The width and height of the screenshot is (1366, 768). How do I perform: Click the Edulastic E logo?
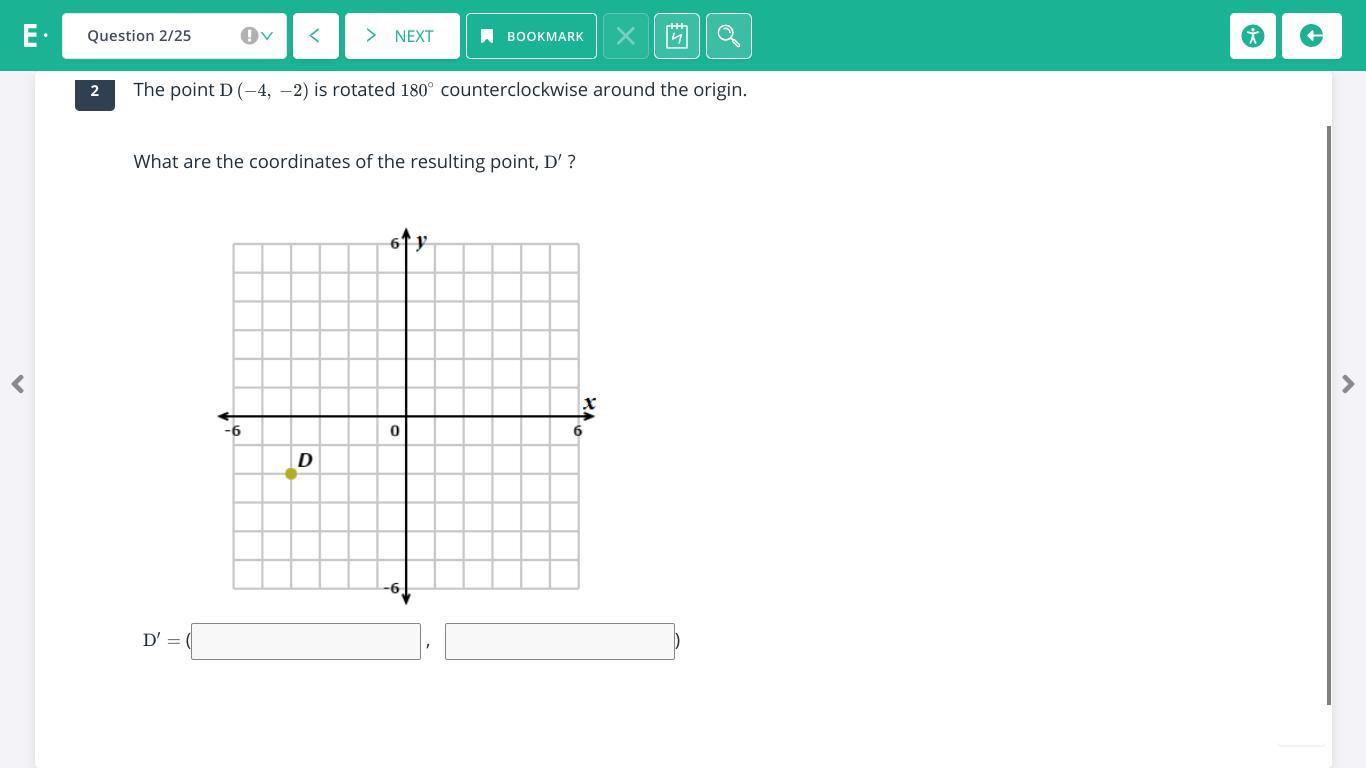(x=31, y=36)
